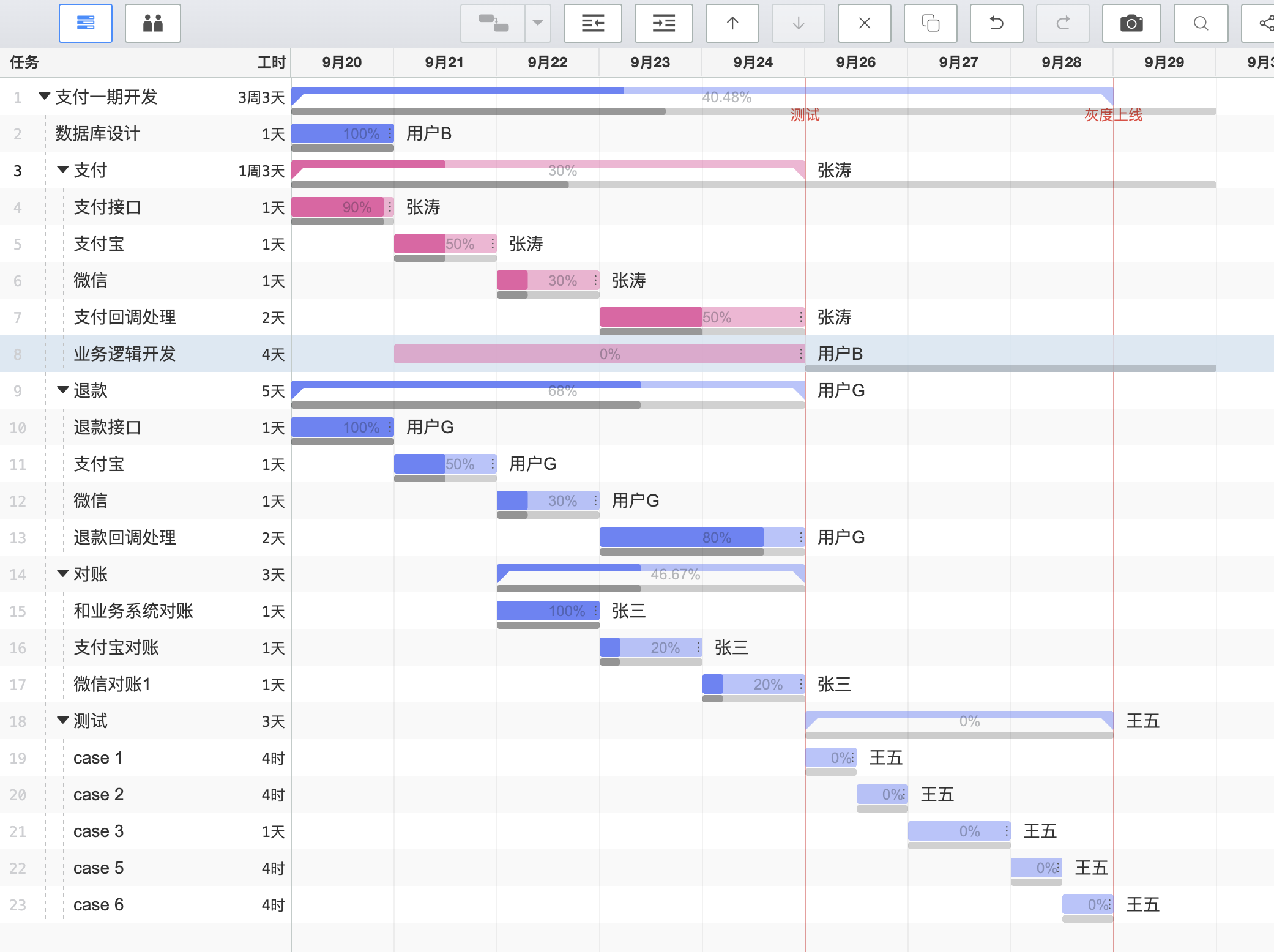Click the 9月28 date header

[1062, 62]
